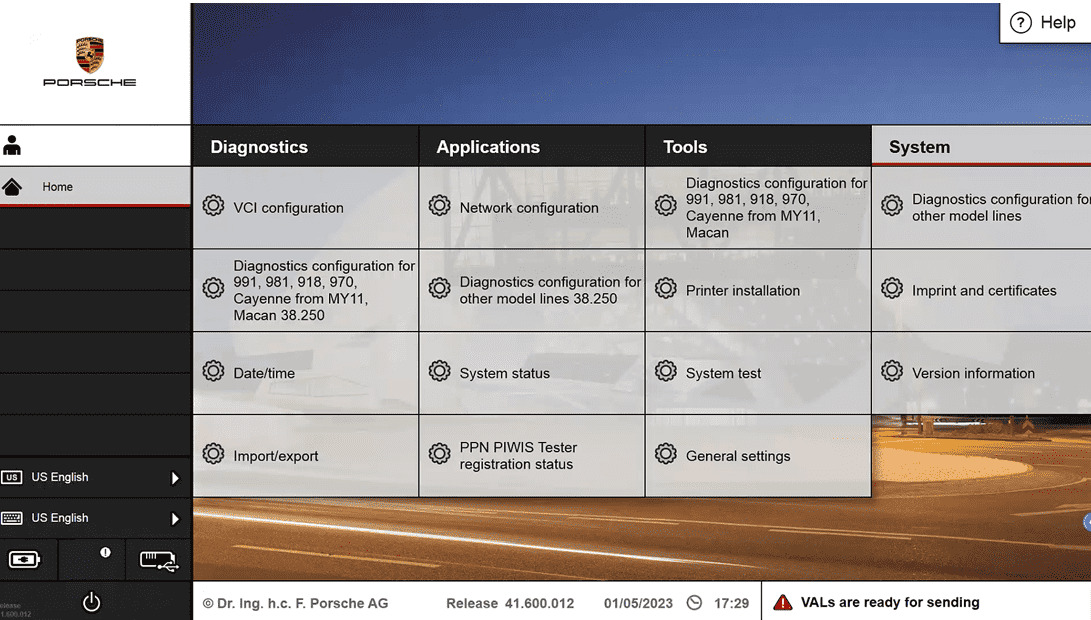Switch to the Tools tab
The image size is (1091, 620).
pyautogui.click(x=758, y=147)
